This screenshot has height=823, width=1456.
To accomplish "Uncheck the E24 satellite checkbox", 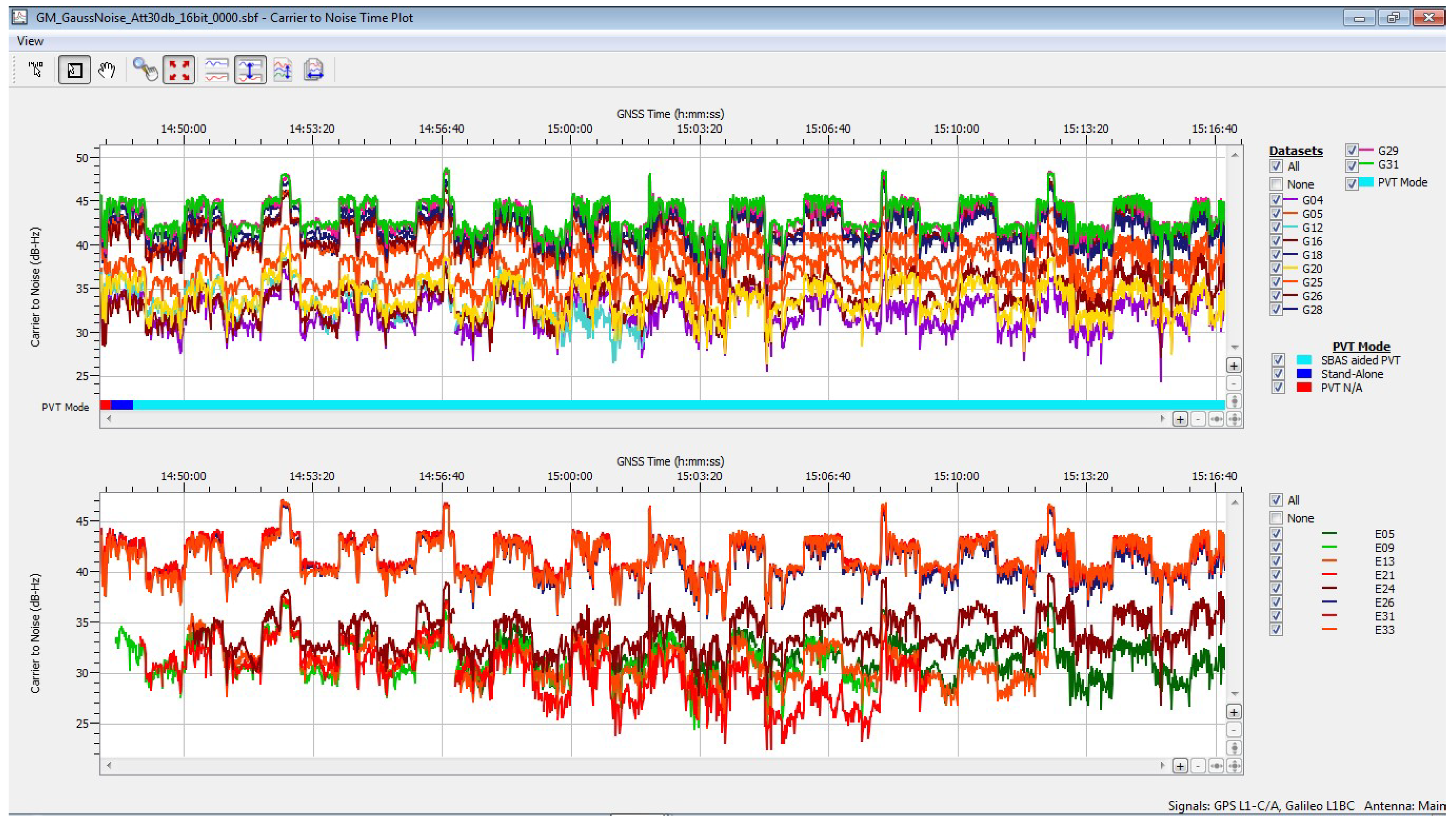I will tap(1276, 588).
